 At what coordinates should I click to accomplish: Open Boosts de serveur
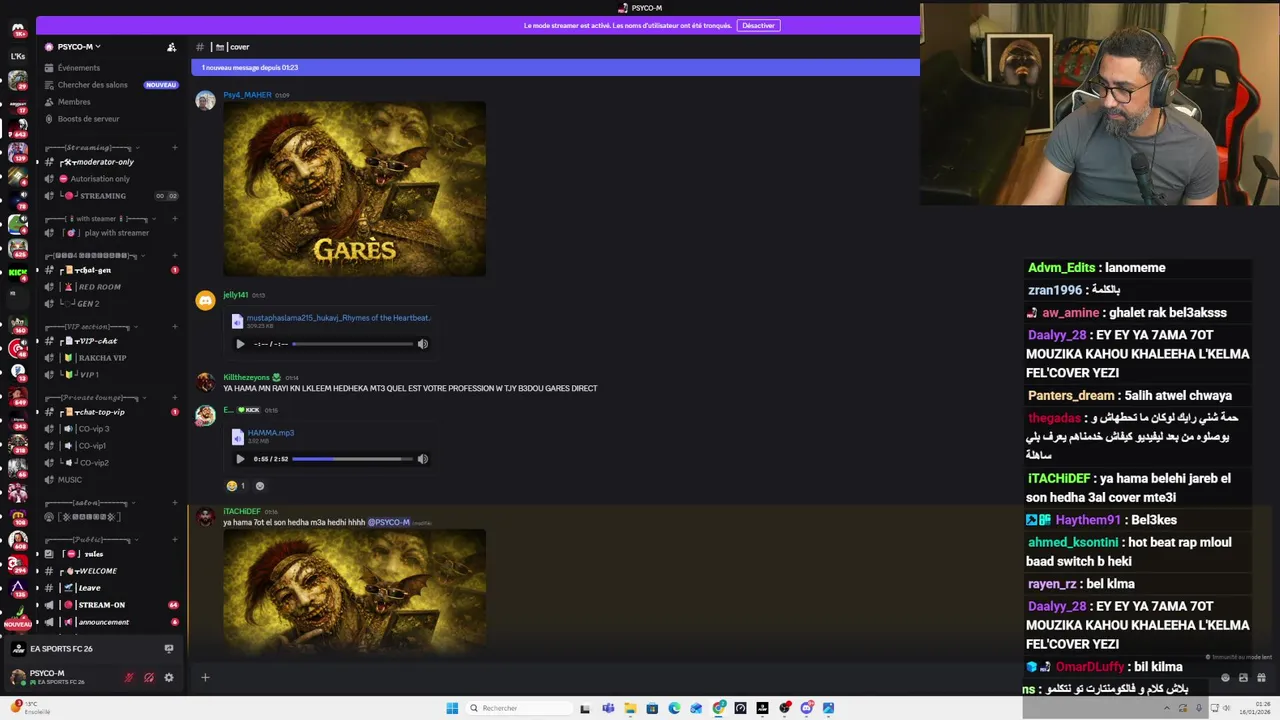88,119
